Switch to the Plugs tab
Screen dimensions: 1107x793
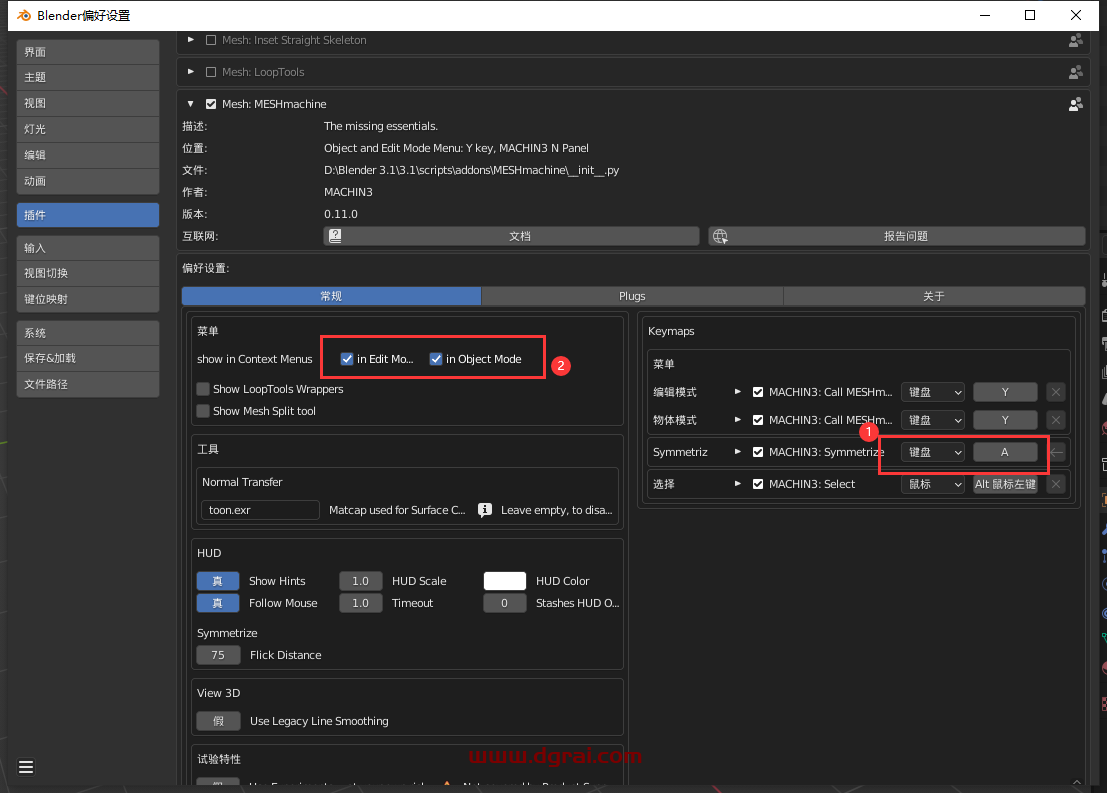click(632, 296)
